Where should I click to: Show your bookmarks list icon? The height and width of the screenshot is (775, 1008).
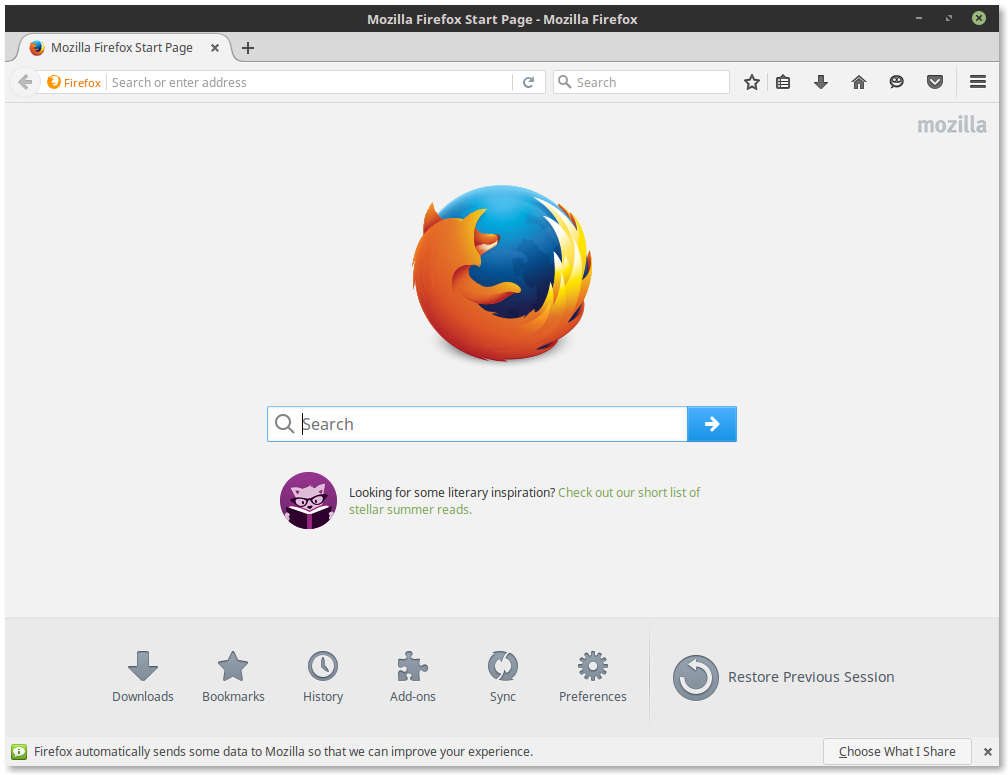pyautogui.click(x=783, y=82)
